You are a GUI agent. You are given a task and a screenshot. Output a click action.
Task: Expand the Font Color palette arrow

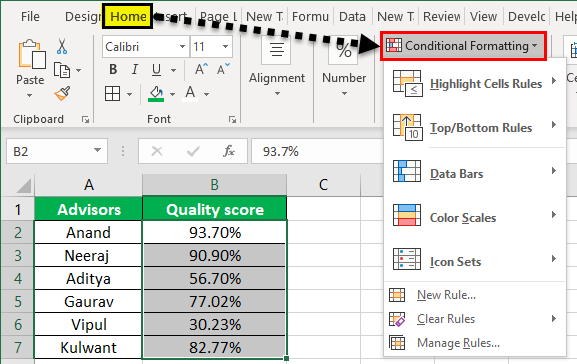pyautogui.click(x=206, y=94)
